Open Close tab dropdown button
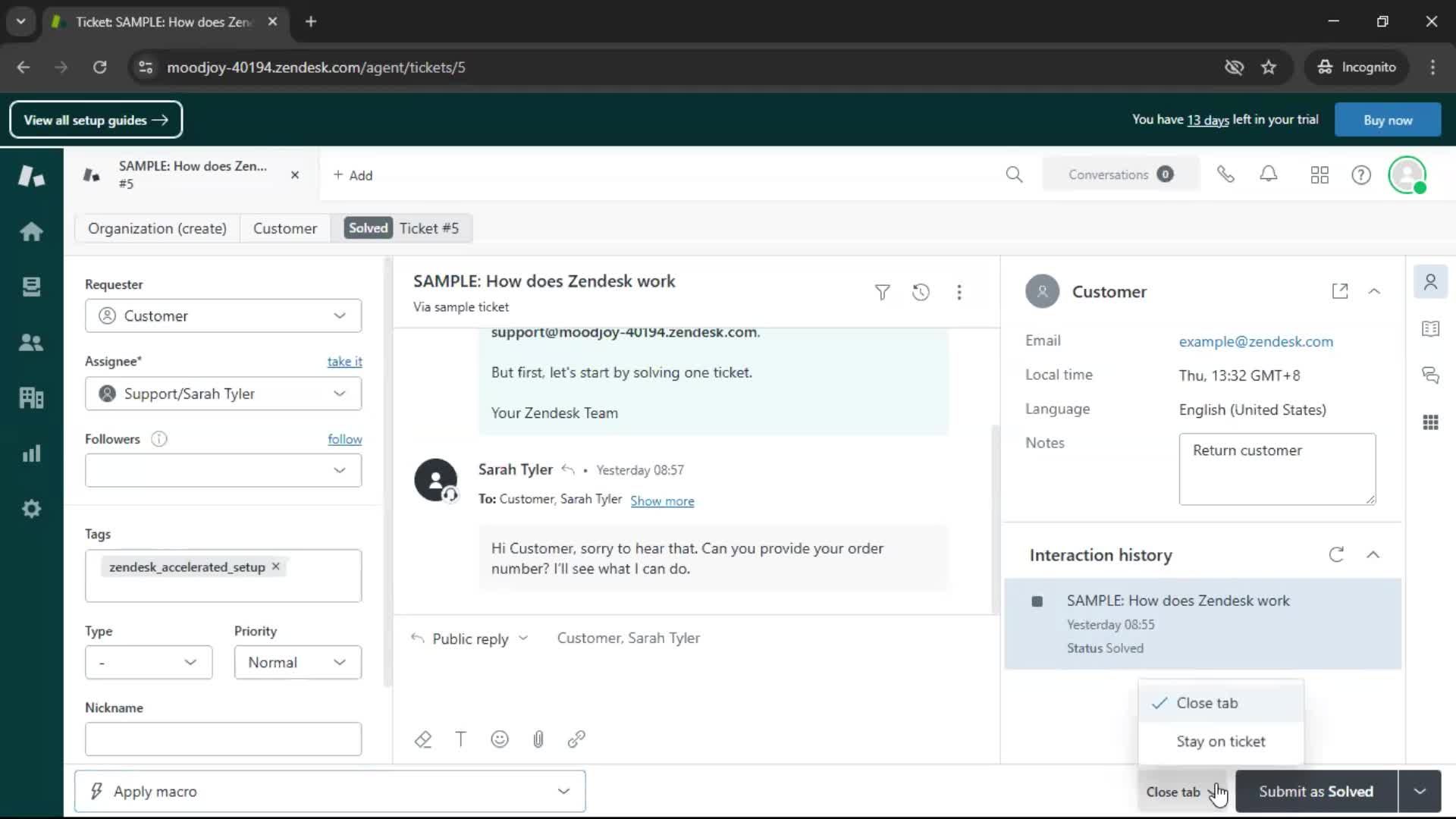Image resolution: width=1456 pixels, height=819 pixels. point(1181,792)
